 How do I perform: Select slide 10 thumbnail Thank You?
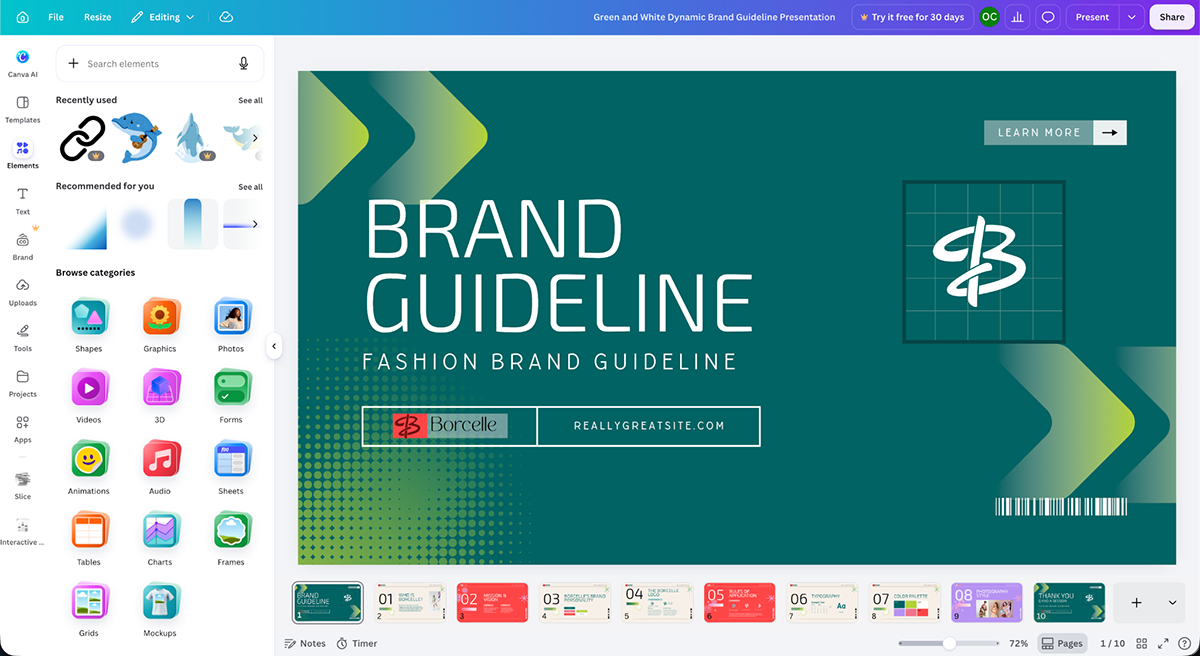click(x=1069, y=603)
